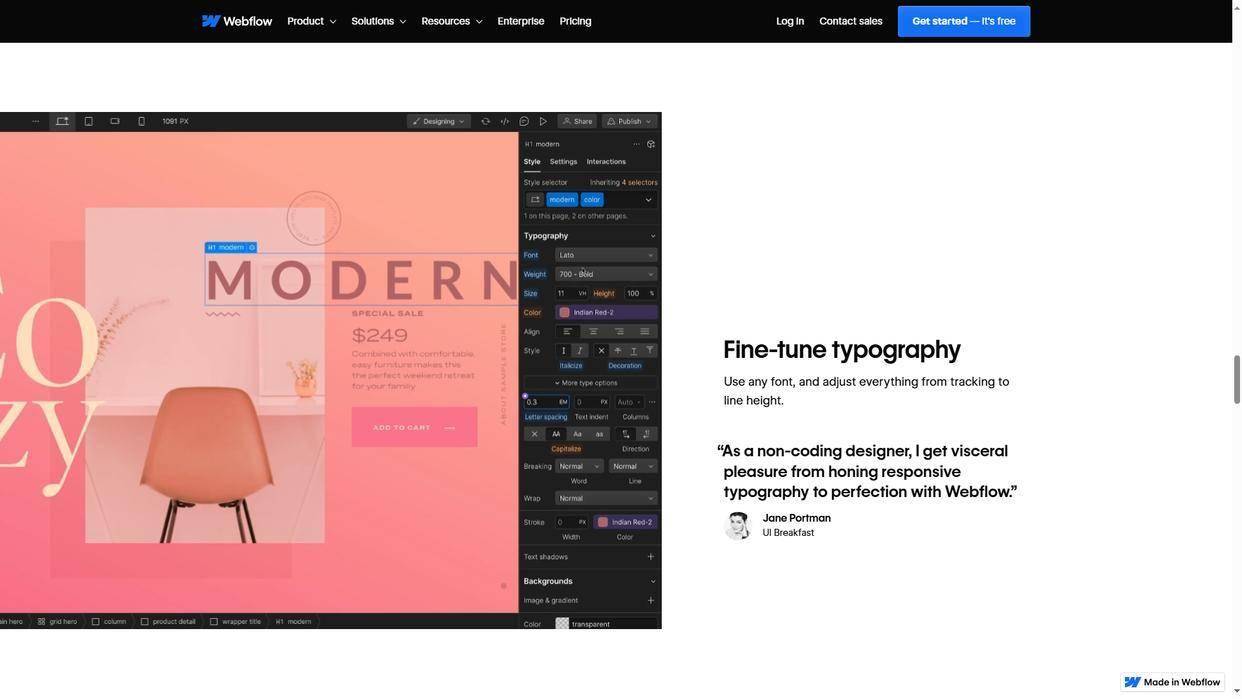Image resolution: width=1242 pixels, height=699 pixels.
Task: Open the Product menu in navigation
Action: pos(311,21)
